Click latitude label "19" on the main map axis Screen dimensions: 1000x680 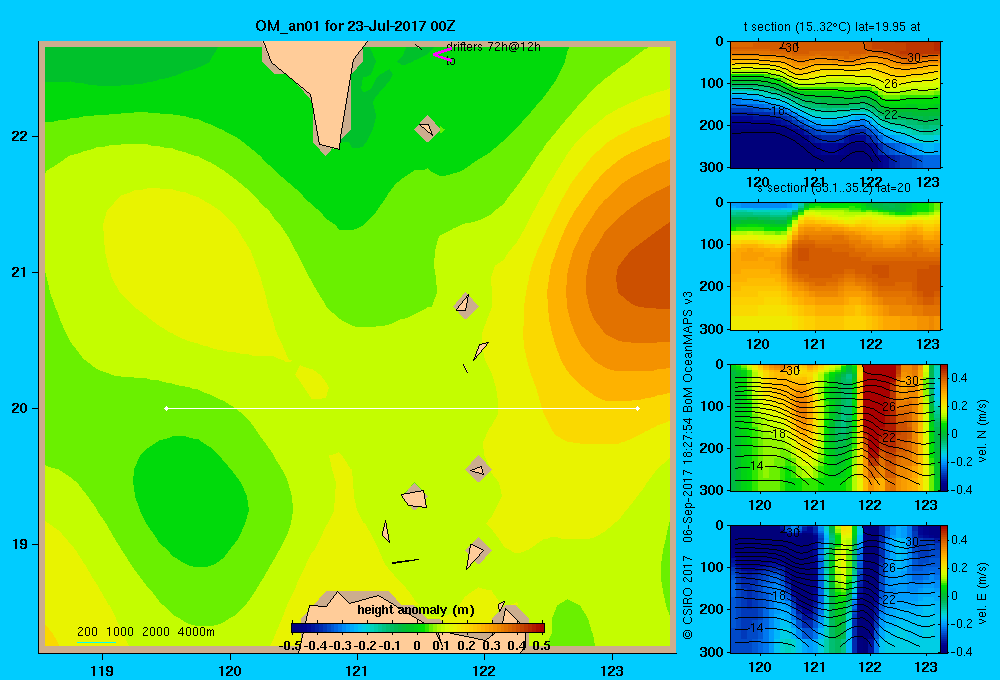point(20,544)
